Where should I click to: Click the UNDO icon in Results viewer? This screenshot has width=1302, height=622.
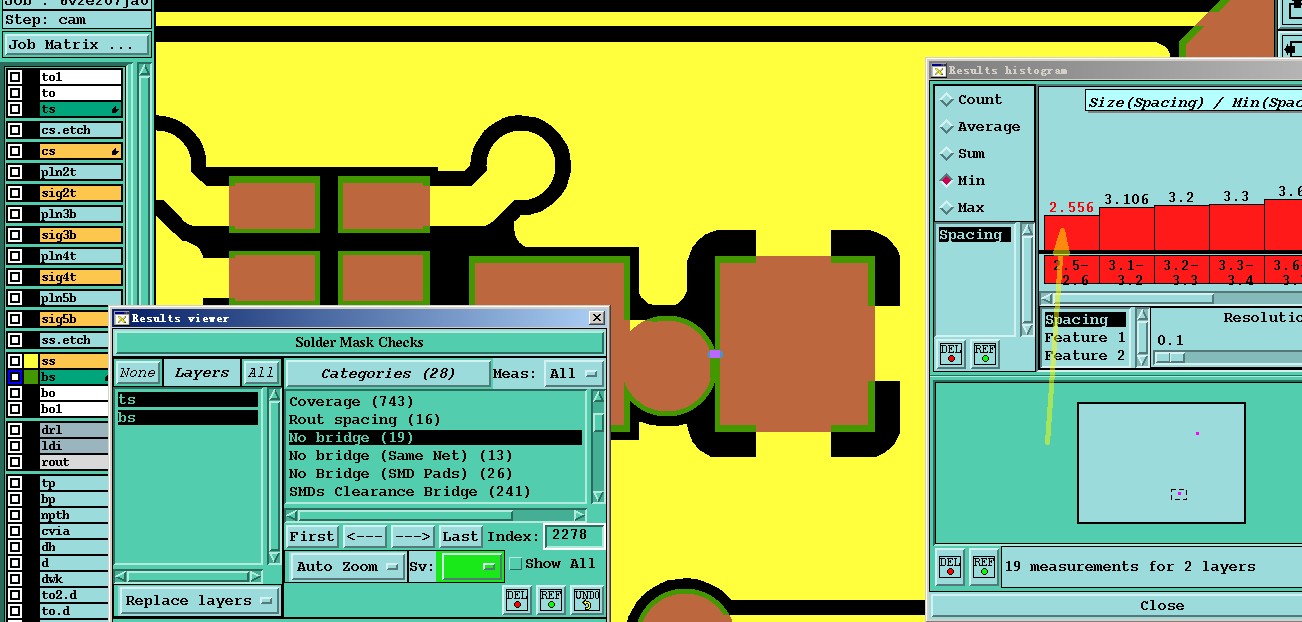(587, 599)
